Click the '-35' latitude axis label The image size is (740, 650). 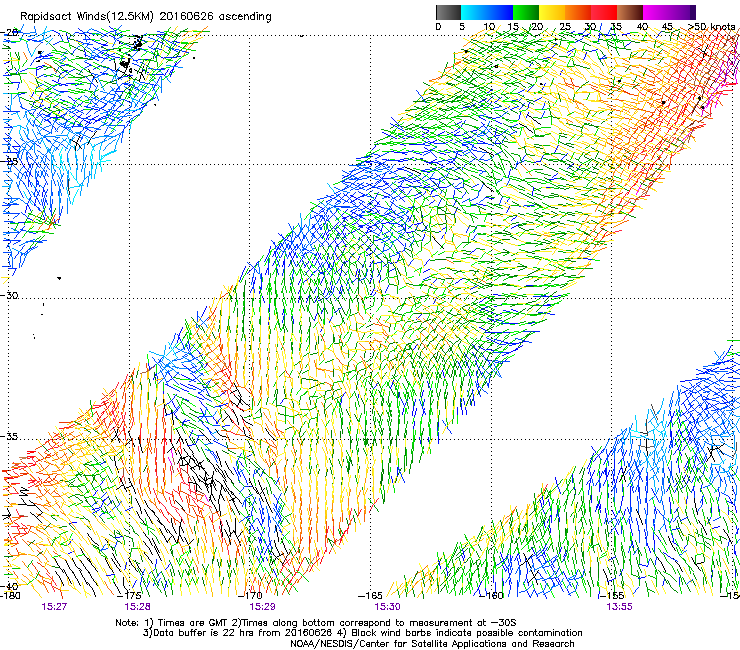tap(9, 437)
